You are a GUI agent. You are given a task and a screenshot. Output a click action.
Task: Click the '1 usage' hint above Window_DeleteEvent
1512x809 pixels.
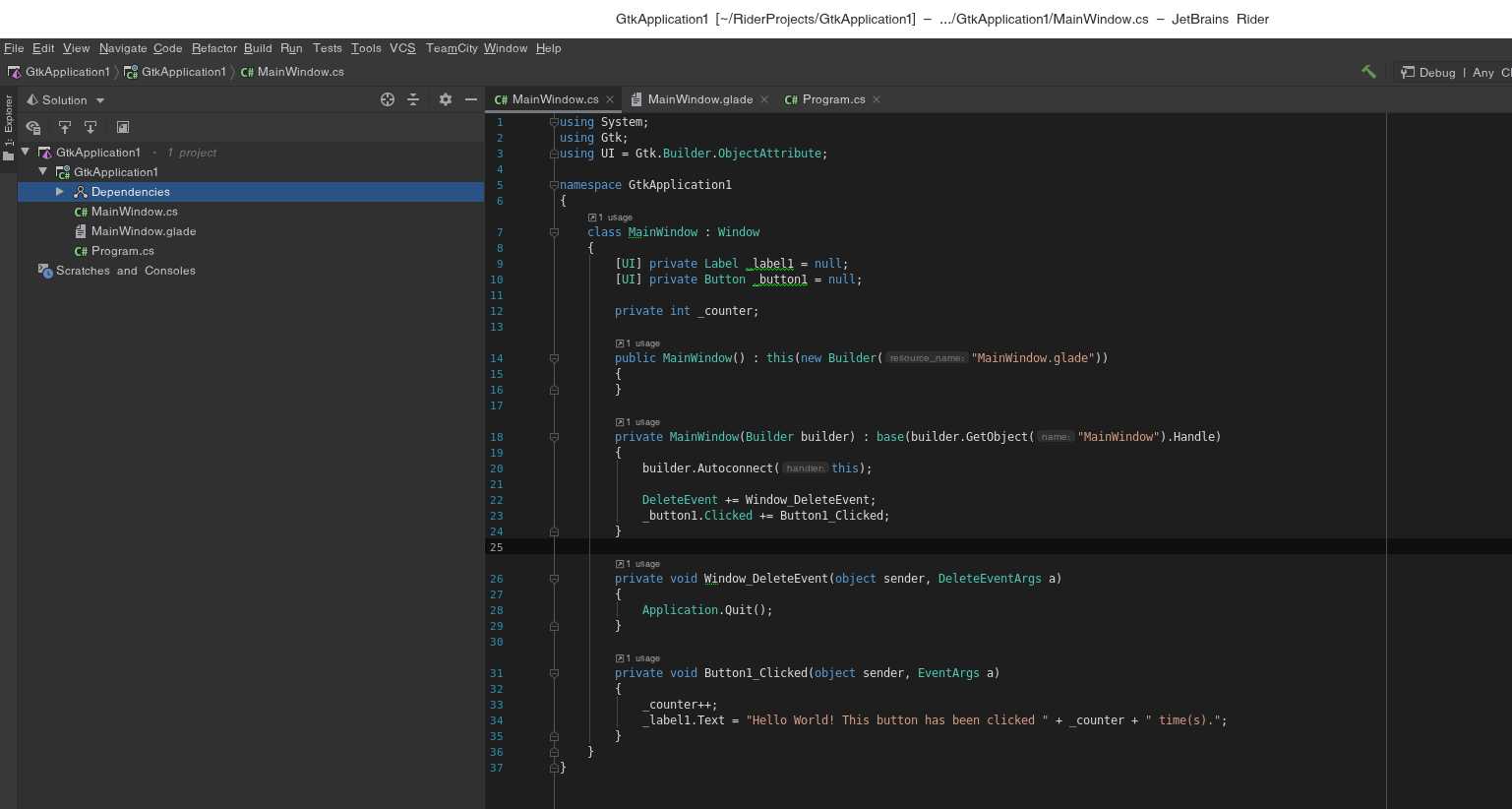(x=638, y=564)
